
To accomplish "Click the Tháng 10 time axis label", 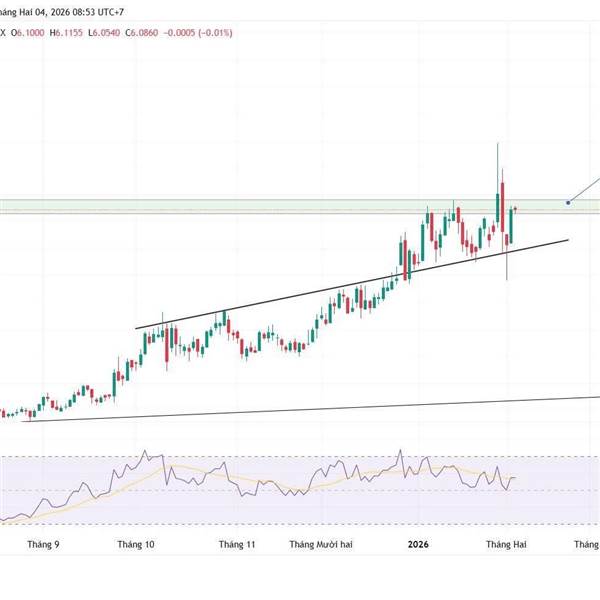I will coord(136,544).
